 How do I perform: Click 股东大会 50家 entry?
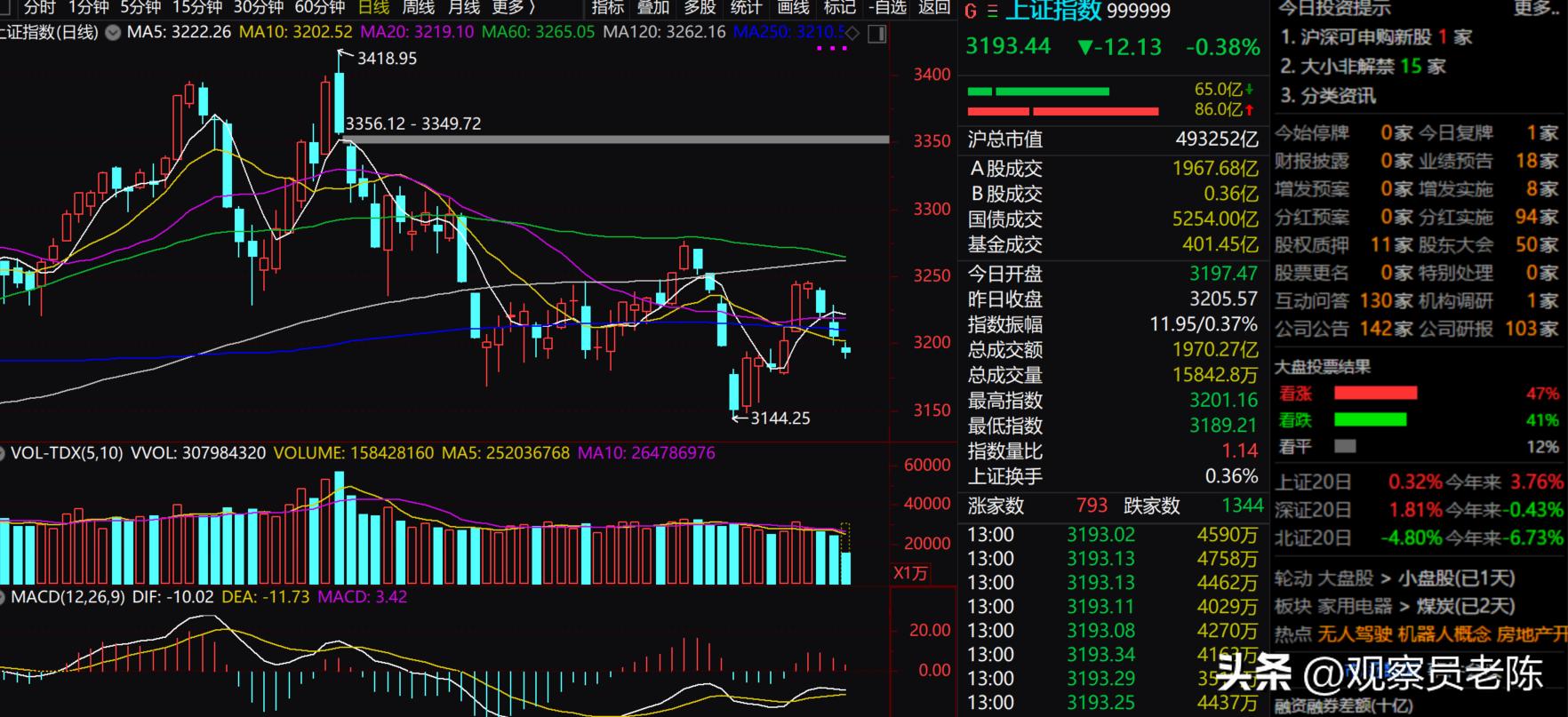[x=1489, y=244]
